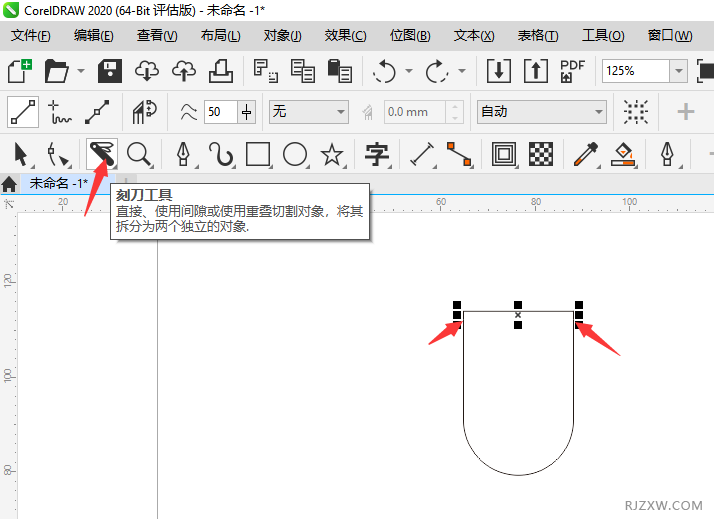Open the 编辑(E) menu
Screen dimensions: 714x519
pos(94,35)
